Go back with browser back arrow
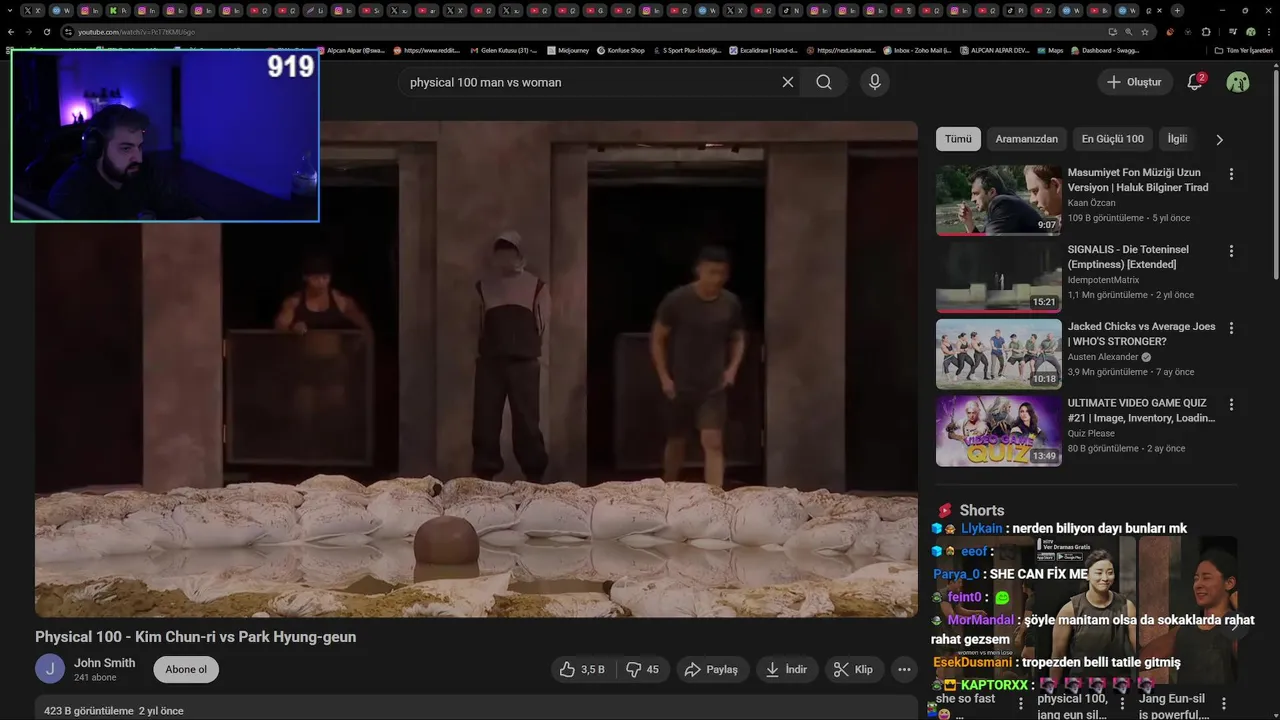The height and width of the screenshot is (720, 1280). click(12, 32)
